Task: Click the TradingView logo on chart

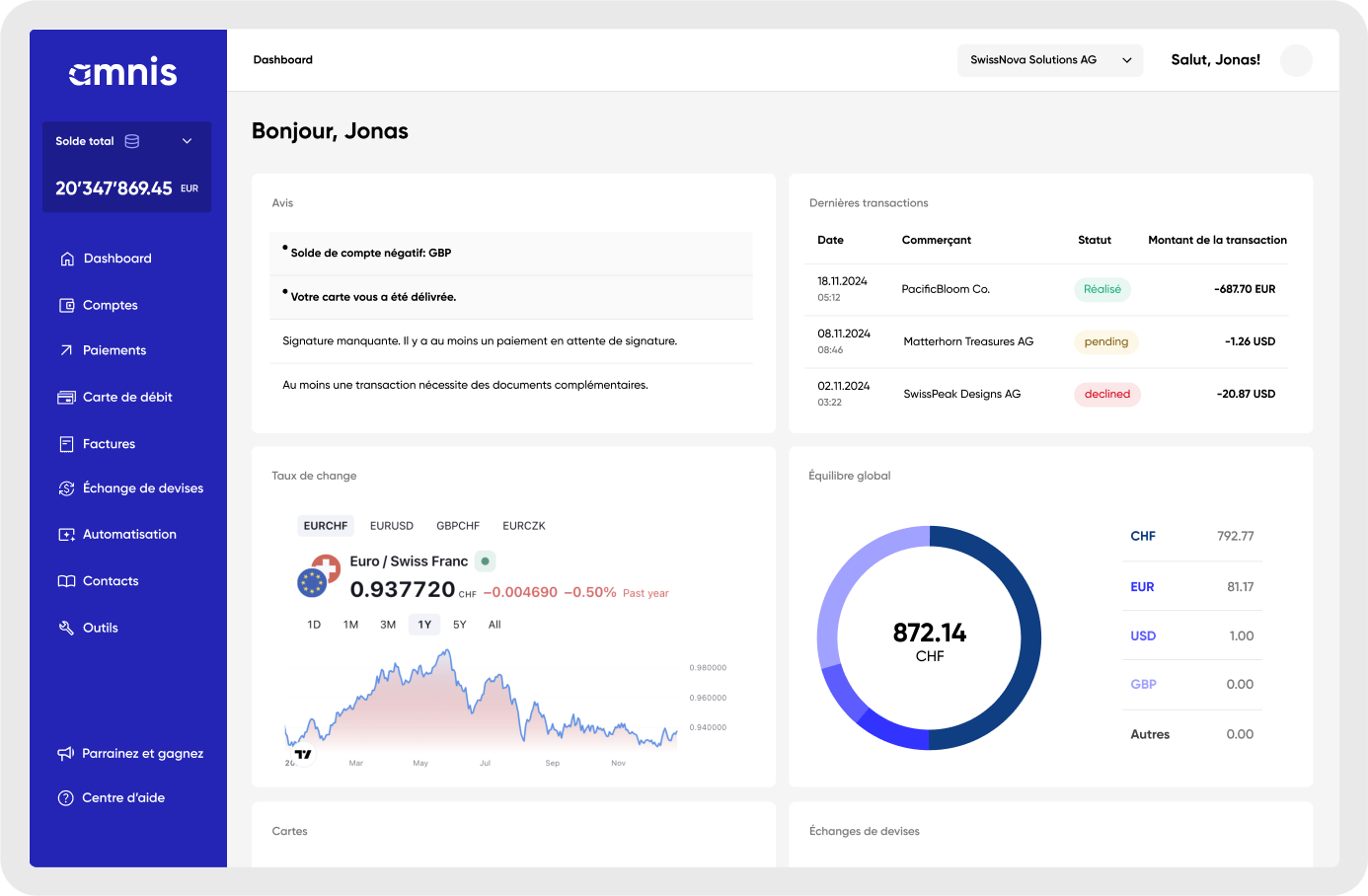Action: click(x=303, y=755)
